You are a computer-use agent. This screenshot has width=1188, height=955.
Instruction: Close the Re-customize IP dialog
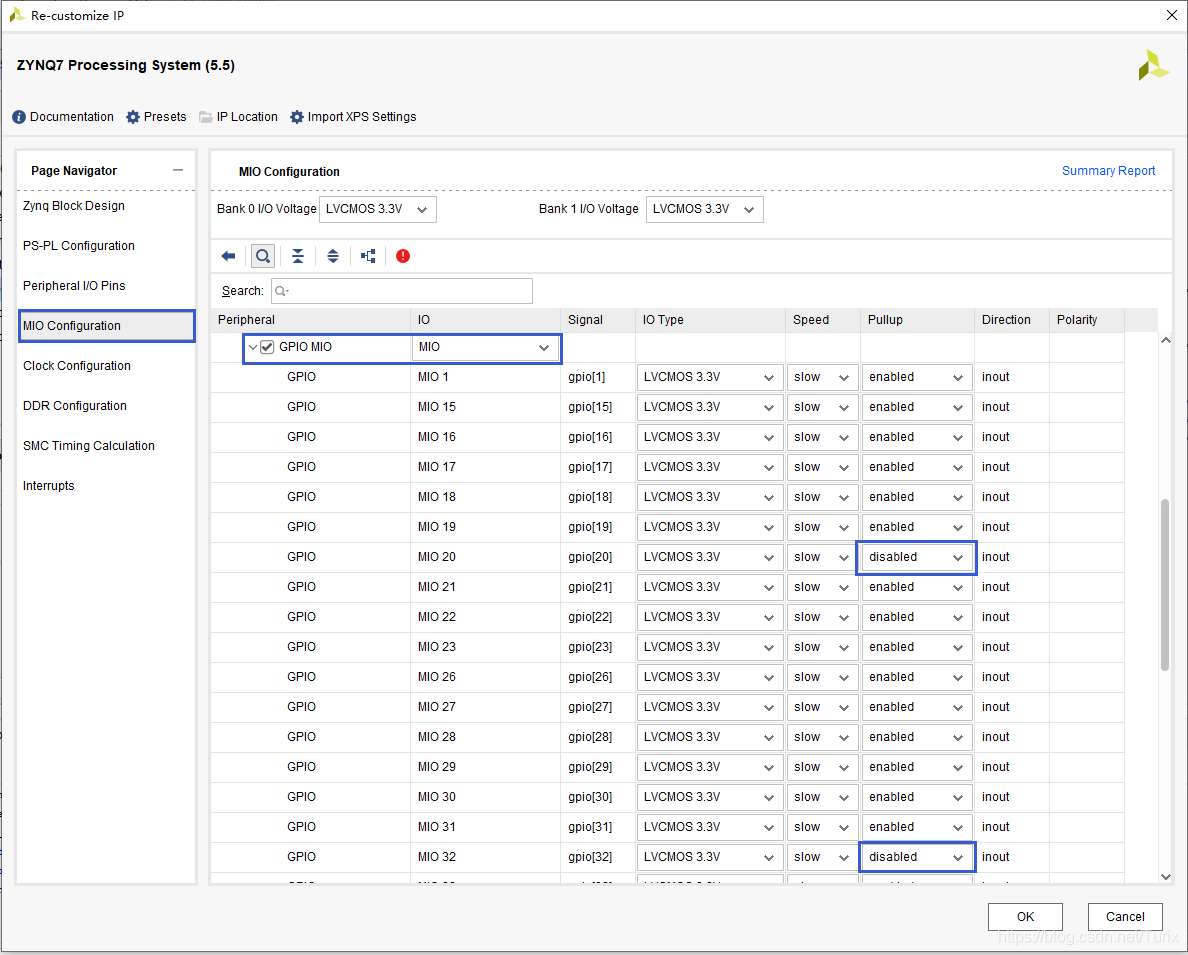coord(1171,15)
